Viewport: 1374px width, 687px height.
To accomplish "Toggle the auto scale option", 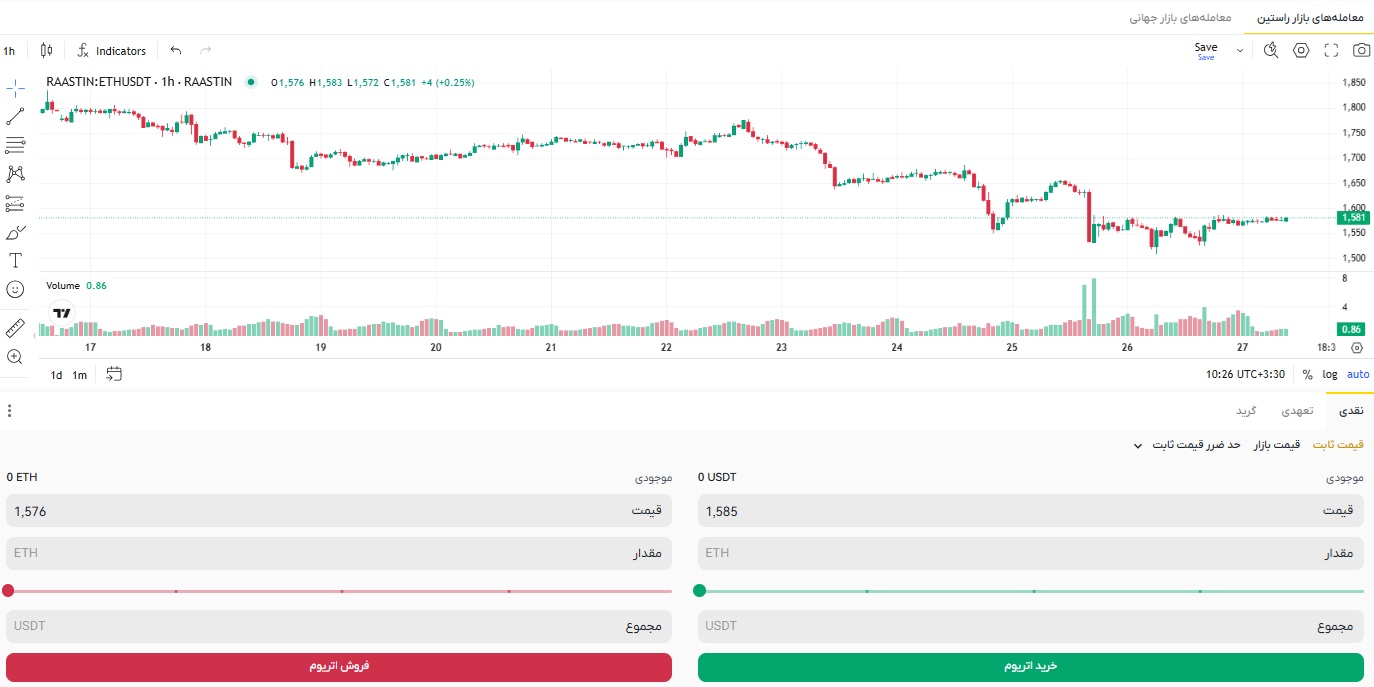I will (x=1358, y=375).
